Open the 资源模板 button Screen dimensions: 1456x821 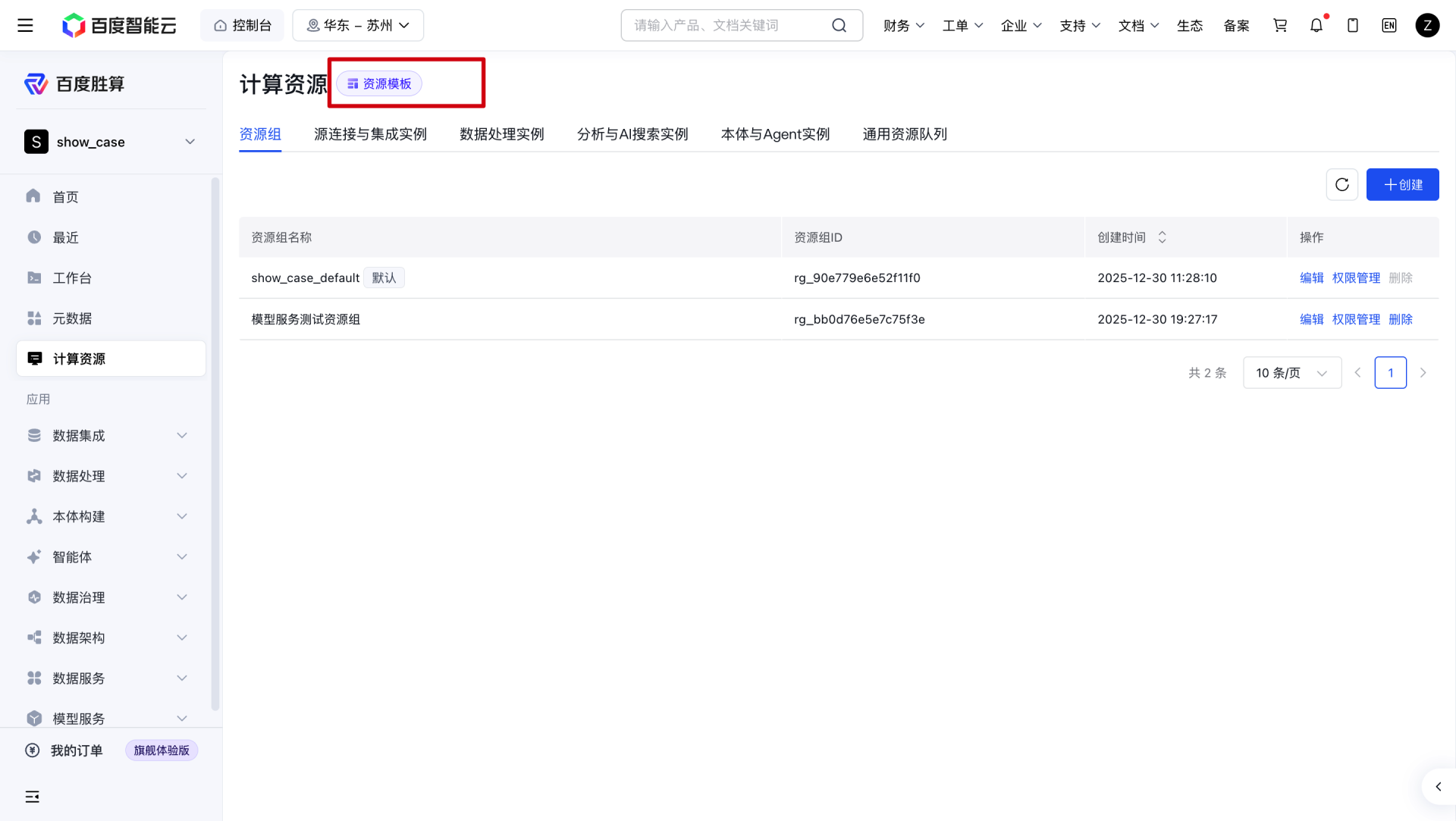(379, 83)
